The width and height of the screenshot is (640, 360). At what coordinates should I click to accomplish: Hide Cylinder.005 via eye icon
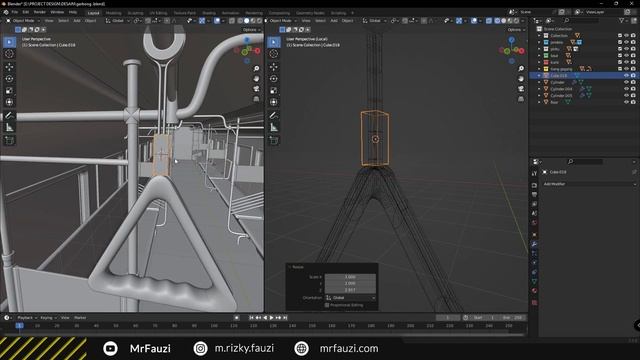(627, 96)
